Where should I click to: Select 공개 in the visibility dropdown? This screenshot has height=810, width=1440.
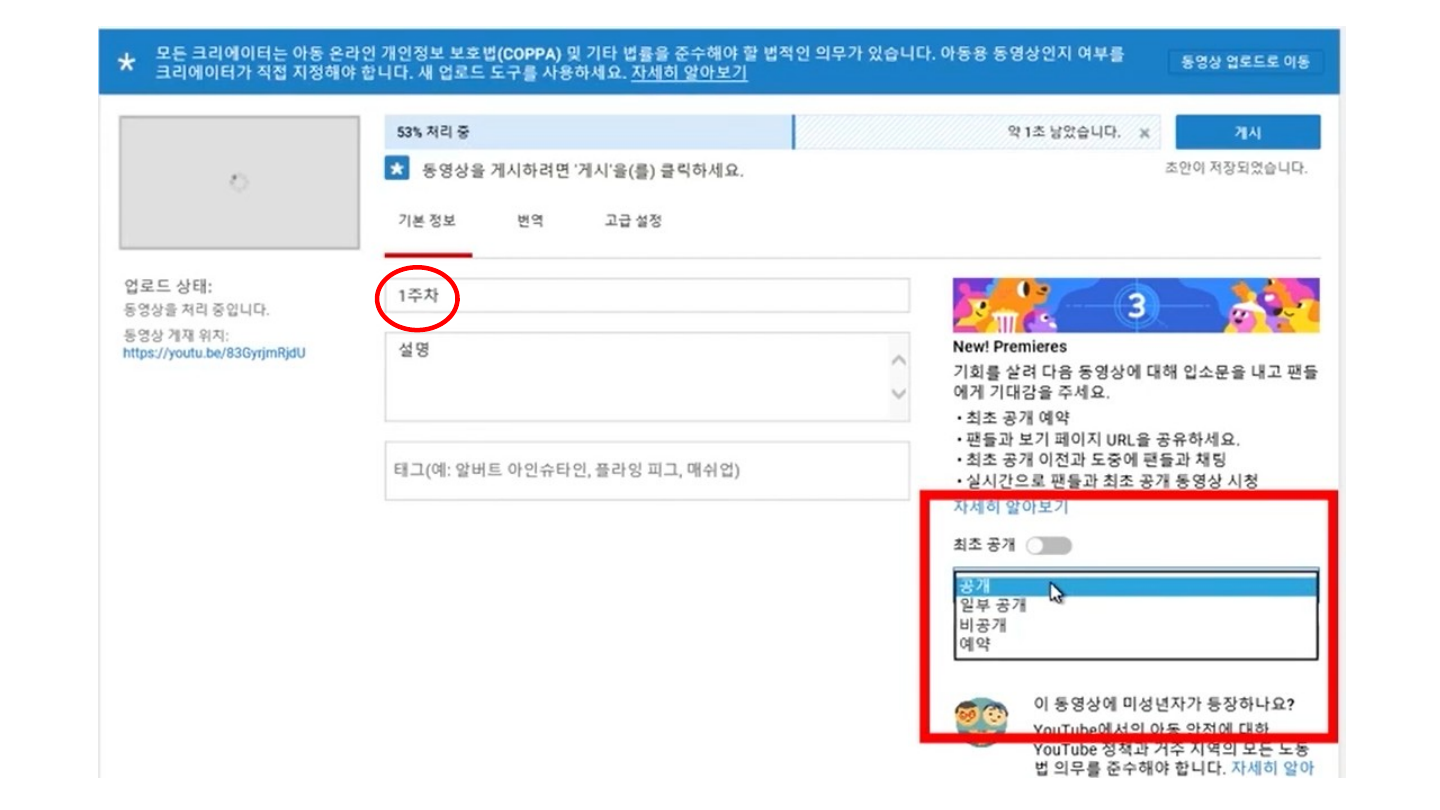(1135, 586)
